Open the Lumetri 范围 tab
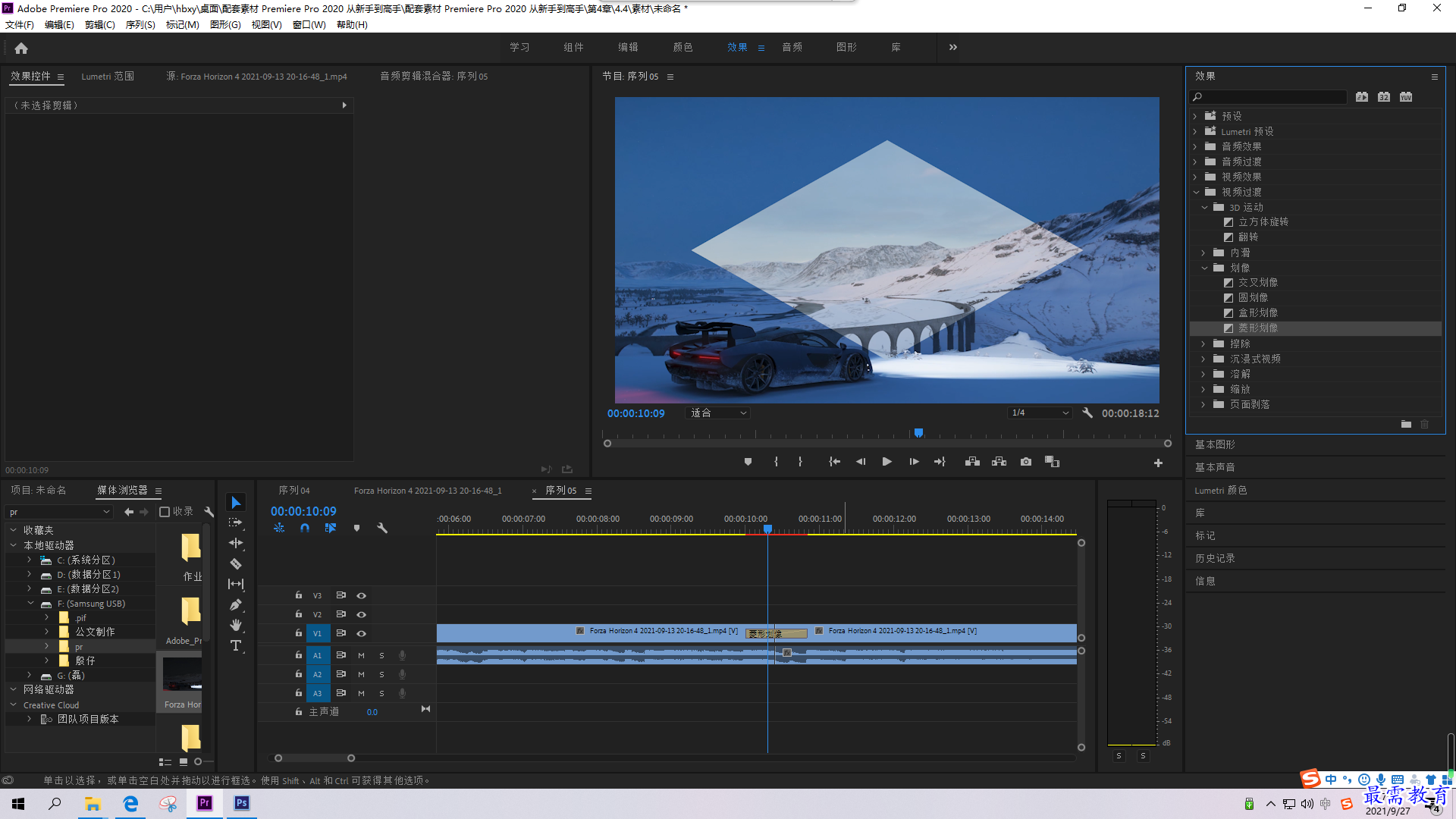Screen dimensions: 1456x819 [108, 77]
